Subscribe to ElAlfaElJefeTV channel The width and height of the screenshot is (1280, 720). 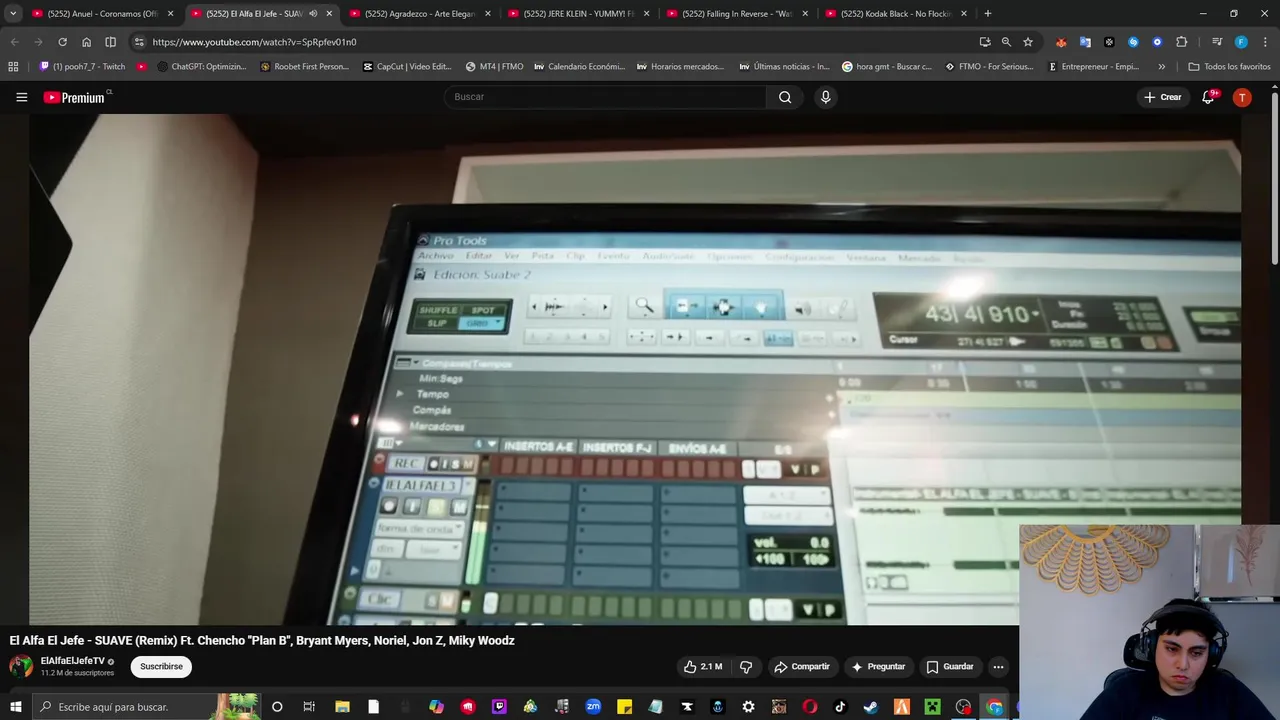[x=161, y=666]
